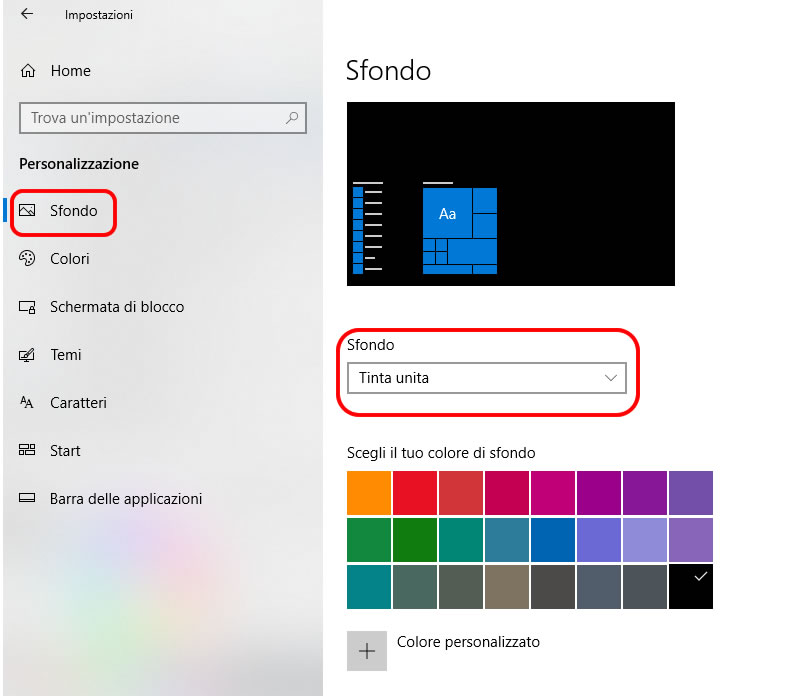Click the Home house icon
Image resolution: width=810 pixels, height=696 pixels.
tap(28, 70)
